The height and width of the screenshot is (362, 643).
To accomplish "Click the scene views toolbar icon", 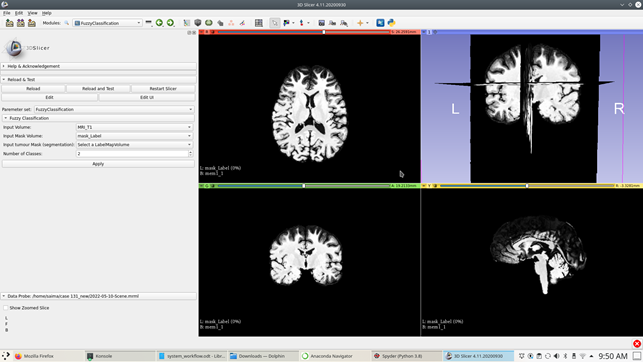I will point(333,23).
